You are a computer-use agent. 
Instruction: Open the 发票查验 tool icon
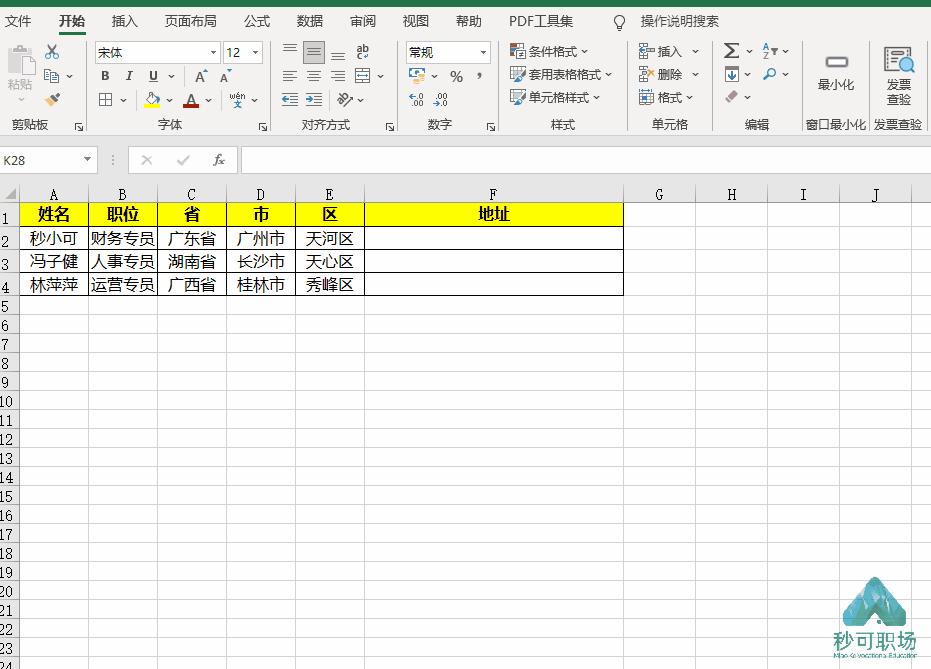point(898,74)
